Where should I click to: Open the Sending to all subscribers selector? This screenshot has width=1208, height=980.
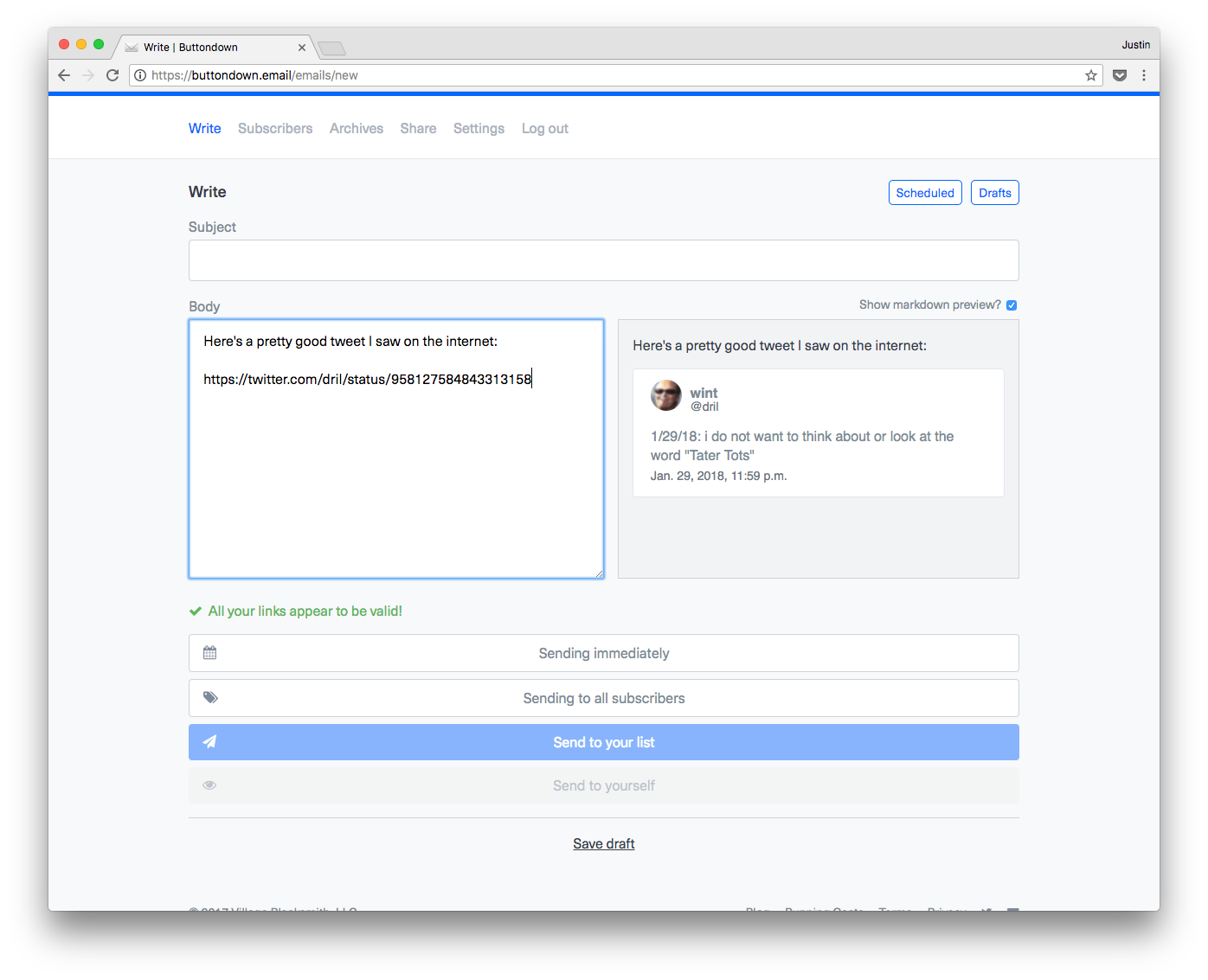click(603, 698)
